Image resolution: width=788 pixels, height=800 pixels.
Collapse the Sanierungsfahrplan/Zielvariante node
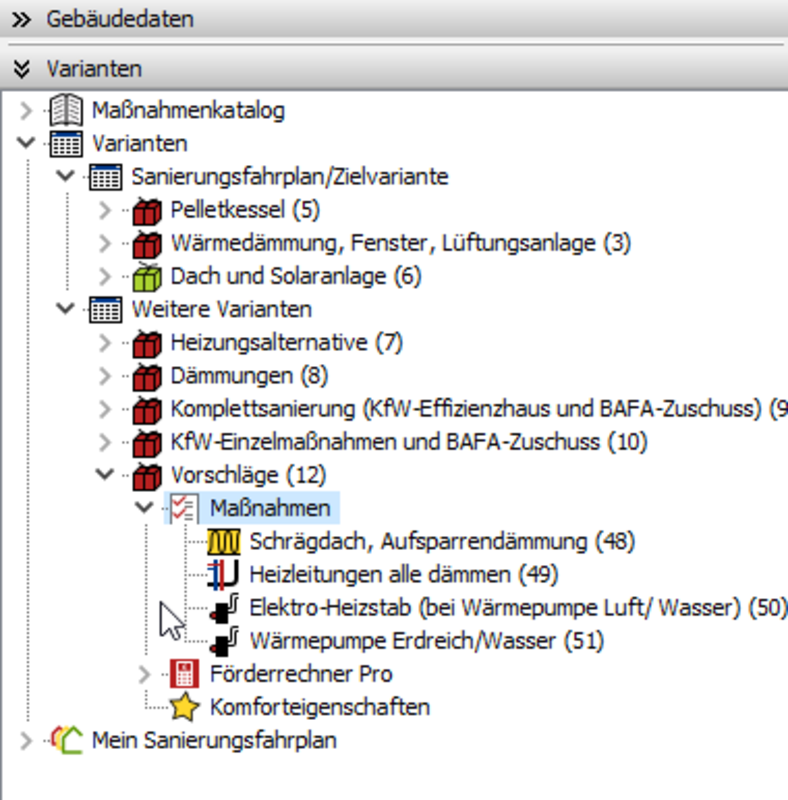[x=66, y=177]
